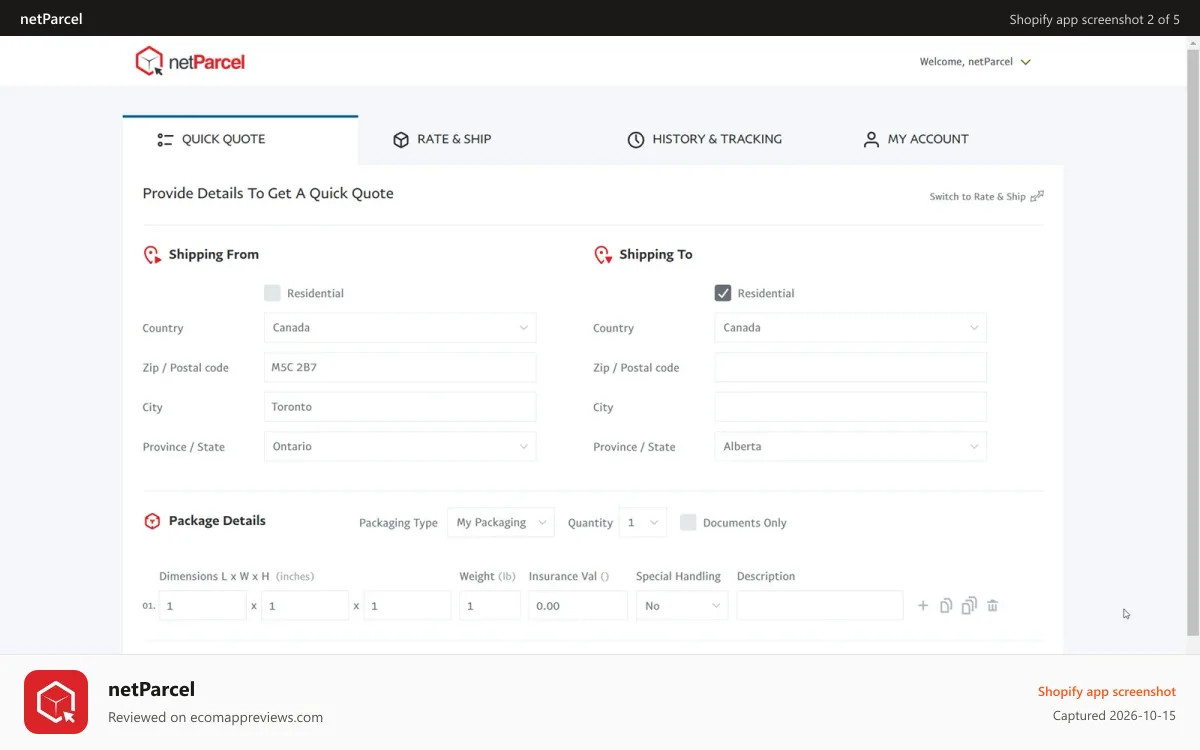
Task: Click the Shipping To location pin icon
Action: tap(602, 255)
